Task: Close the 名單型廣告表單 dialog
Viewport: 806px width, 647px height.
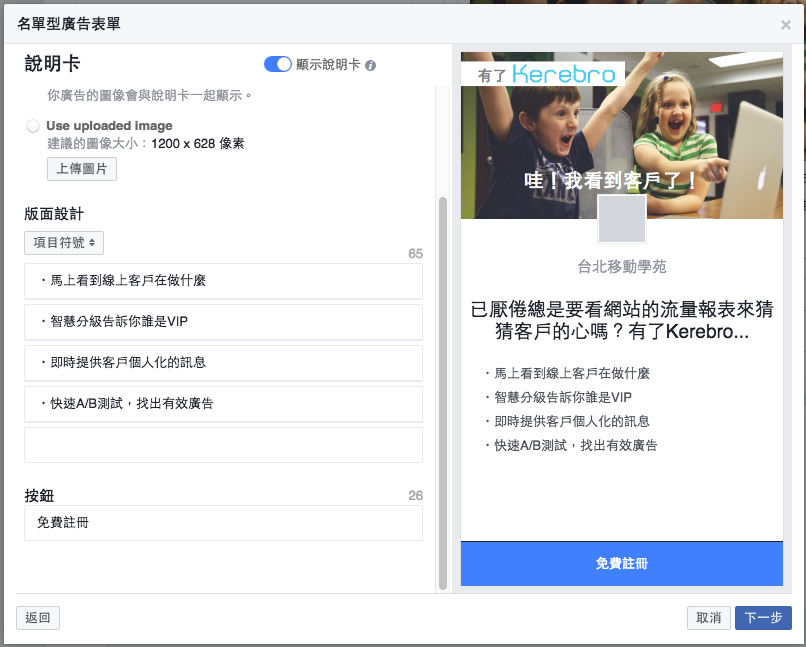Action: click(x=785, y=25)
